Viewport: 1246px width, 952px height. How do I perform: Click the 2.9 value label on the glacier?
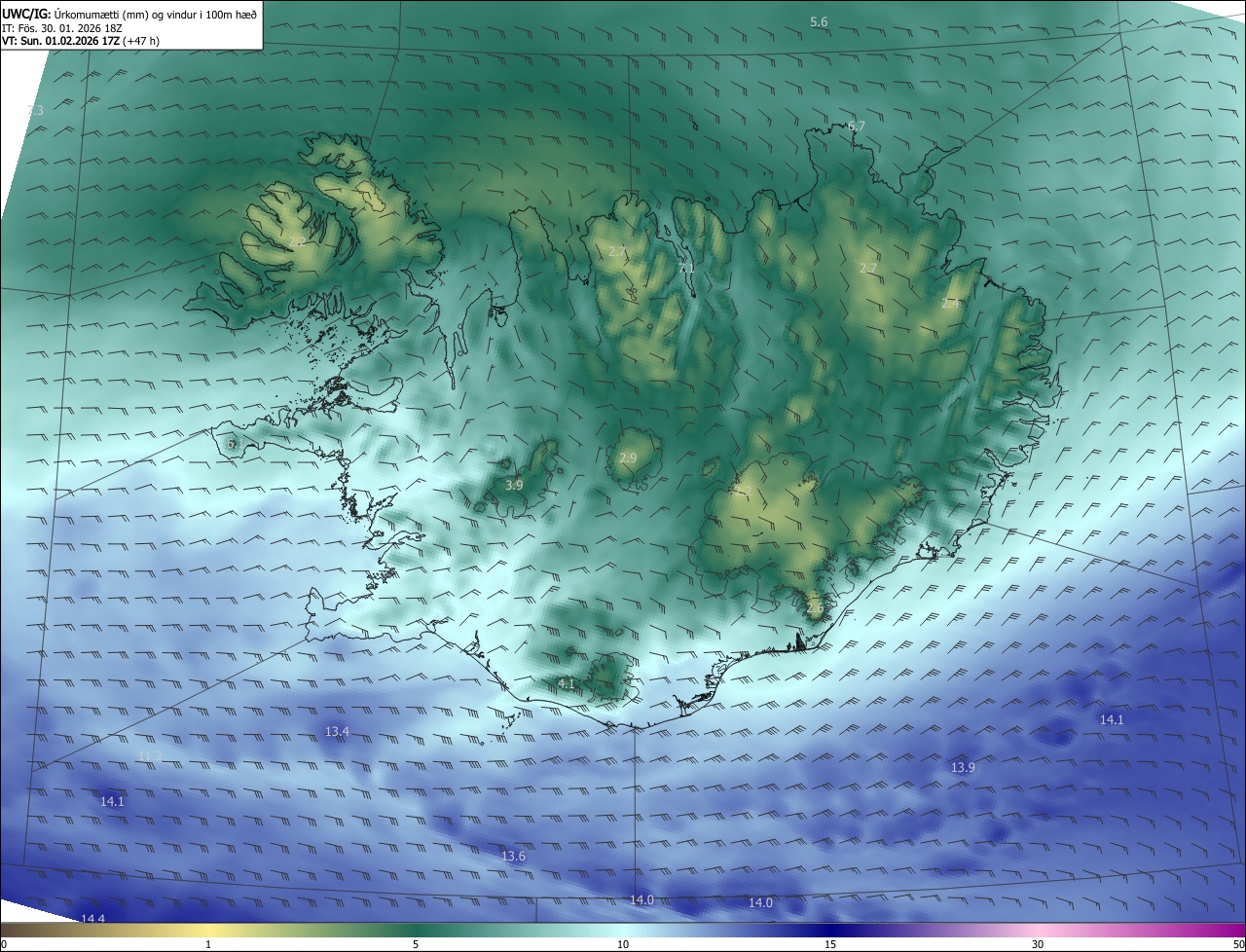628,458
